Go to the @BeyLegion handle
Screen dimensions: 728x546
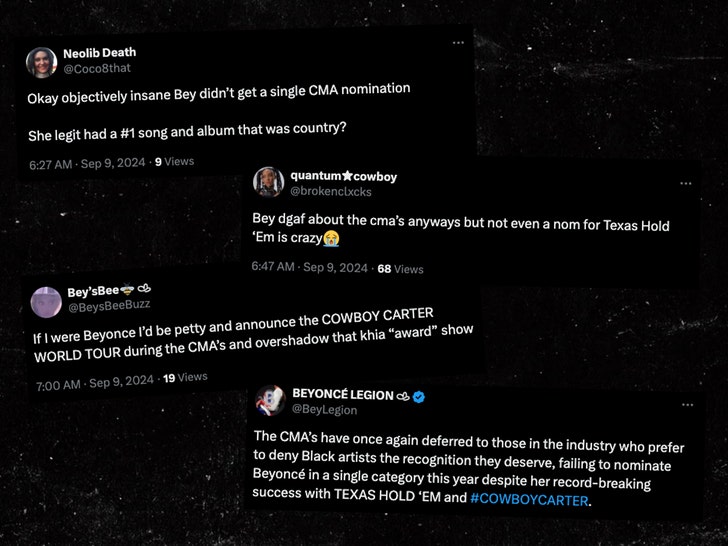tap(325, 410)
